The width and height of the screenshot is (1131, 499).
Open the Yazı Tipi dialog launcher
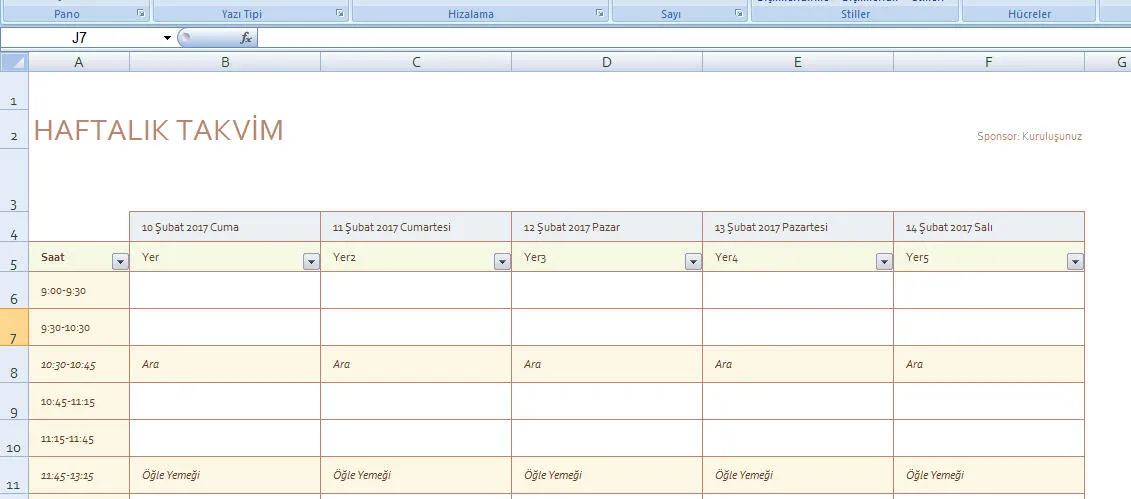340,14
